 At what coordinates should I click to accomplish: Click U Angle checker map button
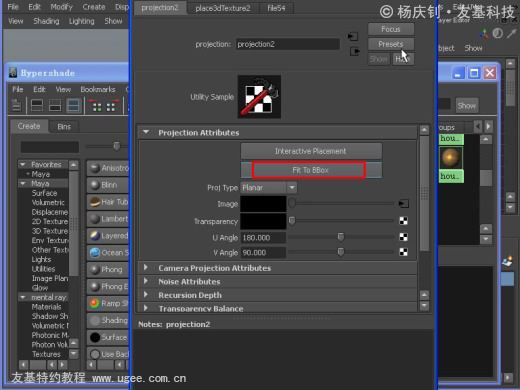coord(404,237)
